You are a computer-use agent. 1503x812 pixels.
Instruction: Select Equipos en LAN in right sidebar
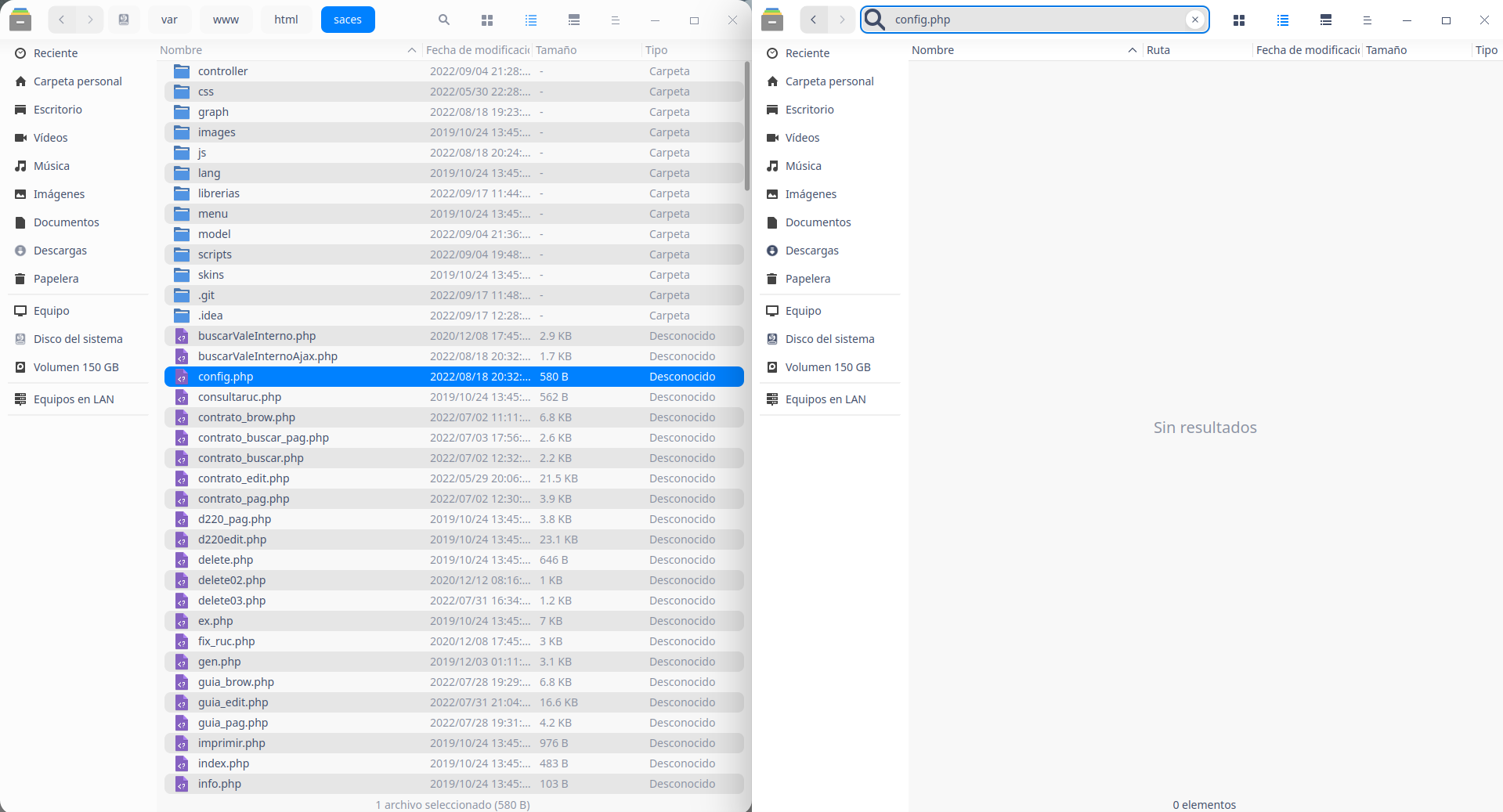(830, 399)
